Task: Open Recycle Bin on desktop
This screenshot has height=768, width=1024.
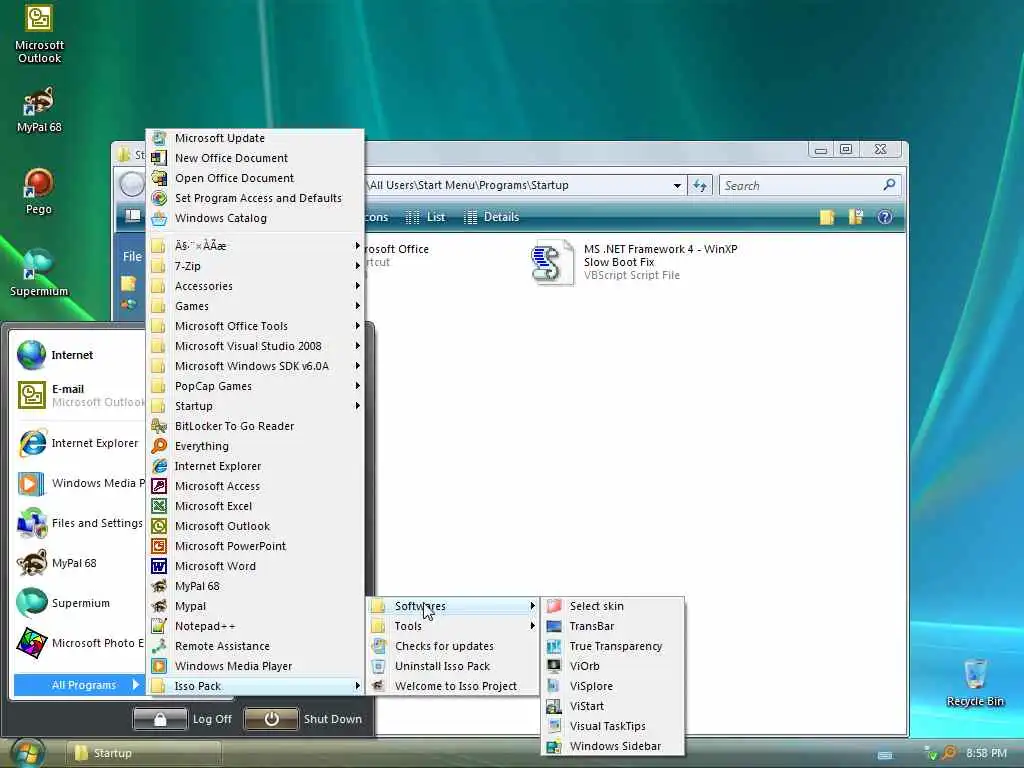Action: click(975, 682)
